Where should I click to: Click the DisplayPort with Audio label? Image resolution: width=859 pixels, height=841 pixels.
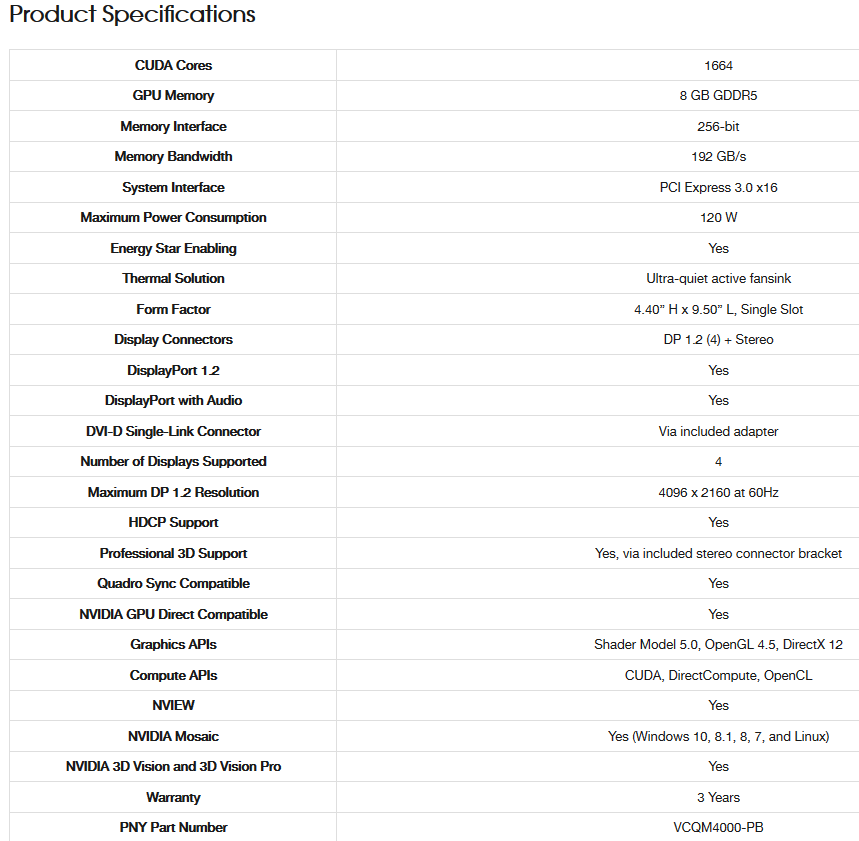pyautogui.click(x=173, y=400)
